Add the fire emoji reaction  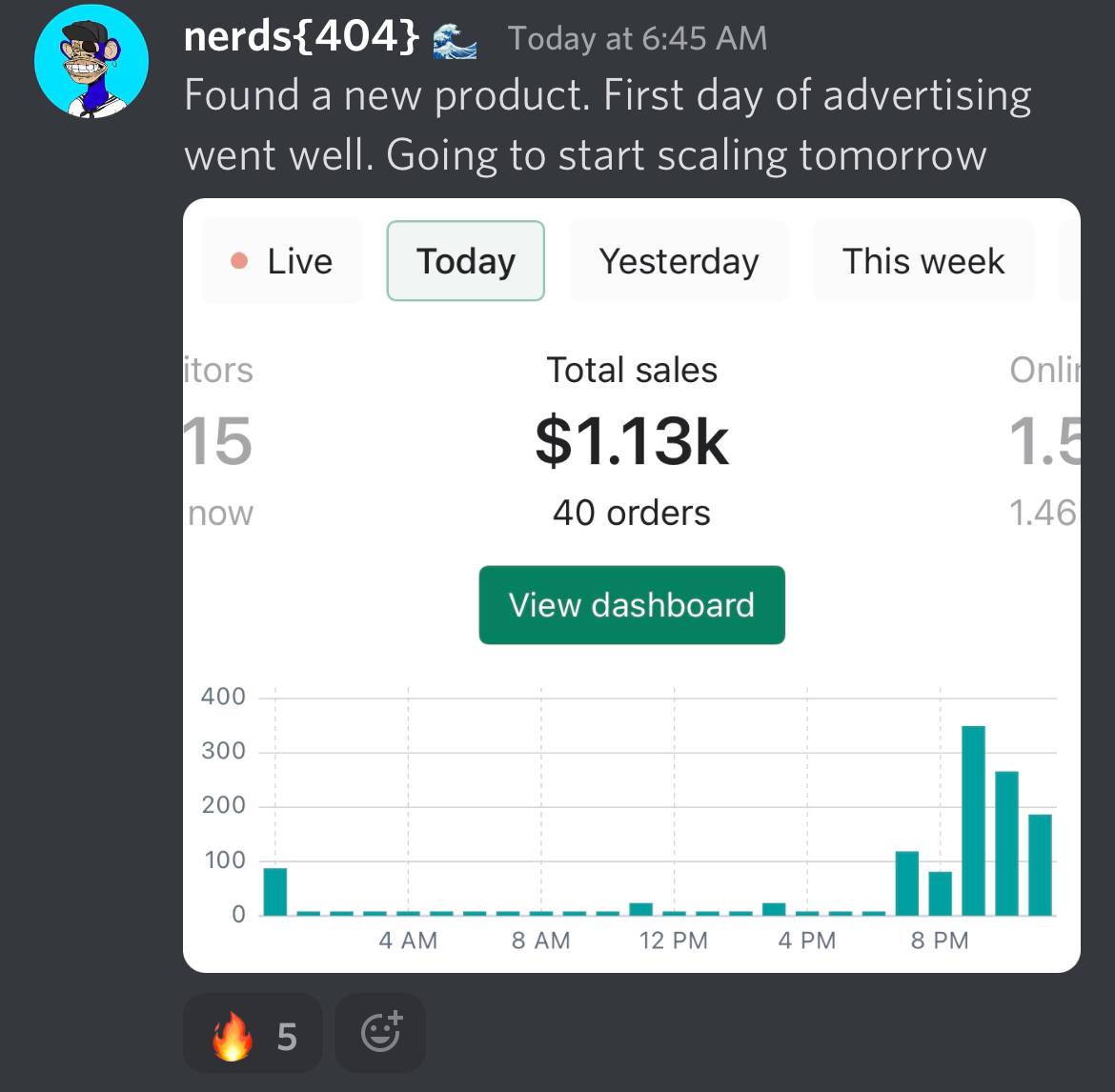[253, 1035]
